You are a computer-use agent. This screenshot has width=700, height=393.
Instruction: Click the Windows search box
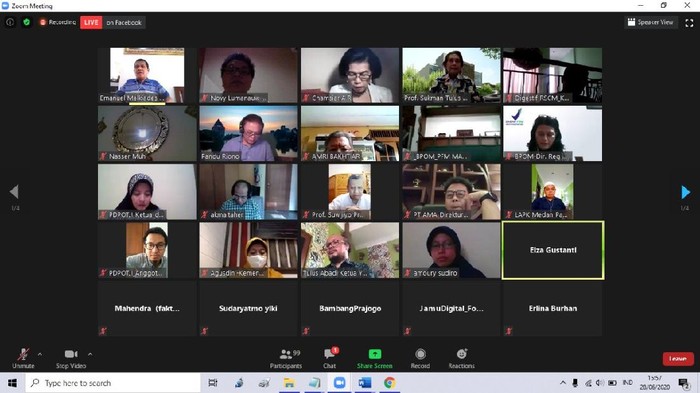click(113, 383)
